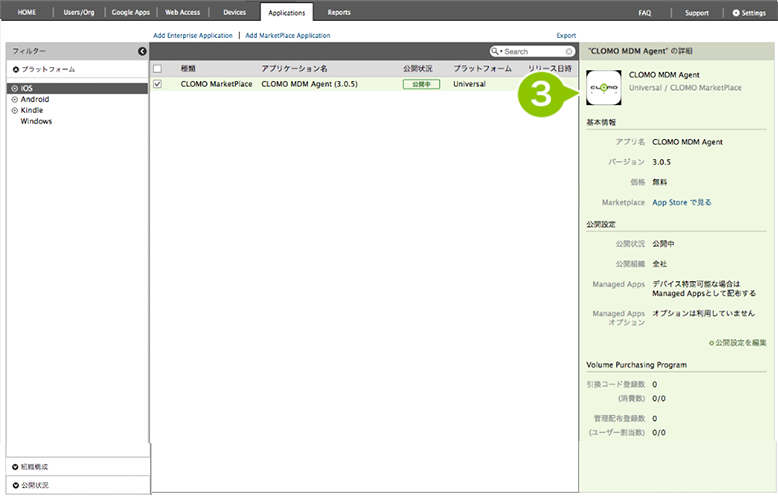Viewport: 778px width, 500px height.
Task: Clear the search field with the x icon
Action: pyautogui.click(x=569, y=52)
